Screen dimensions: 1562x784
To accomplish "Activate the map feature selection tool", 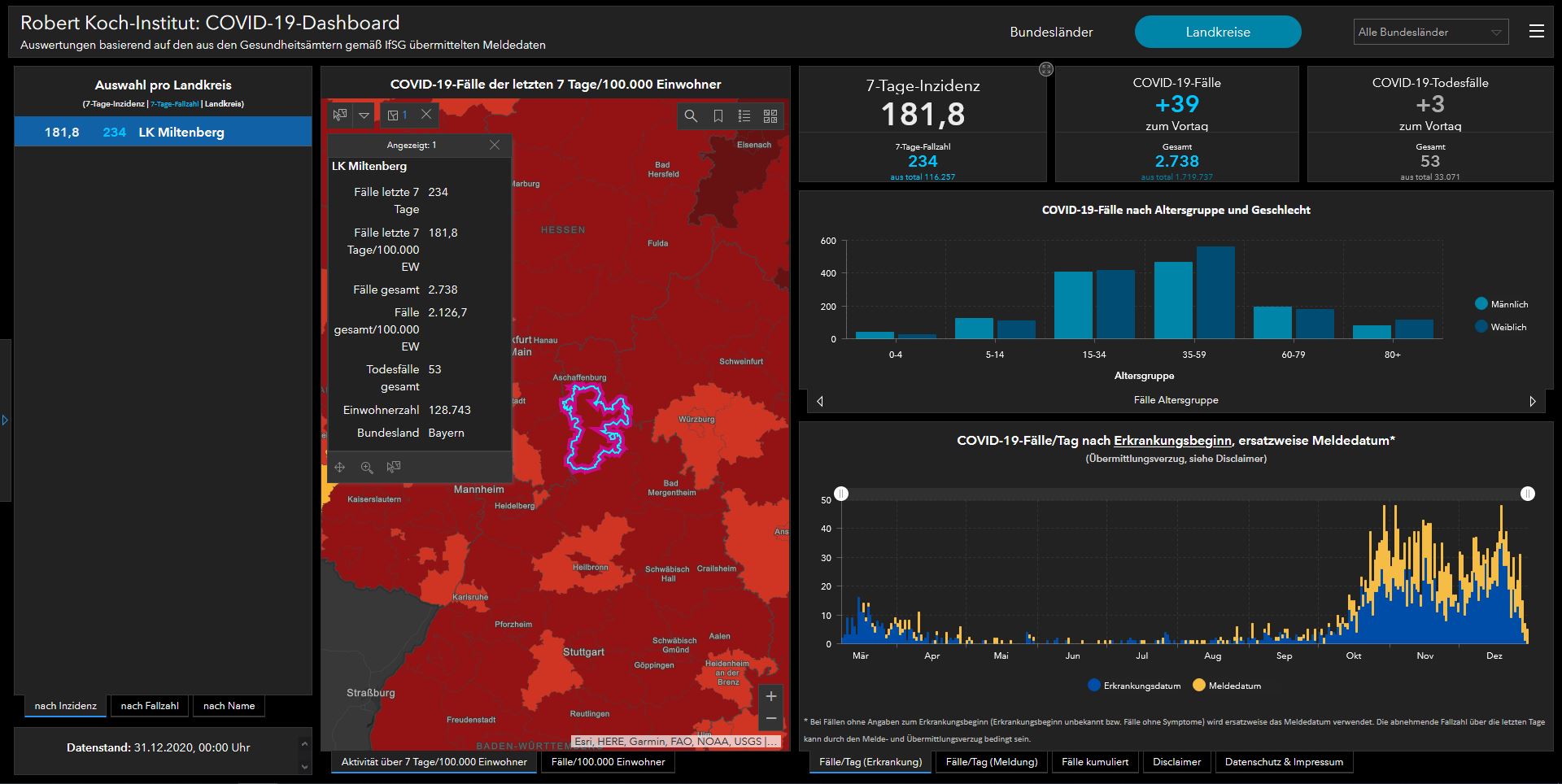I will [x=340, y=115].
